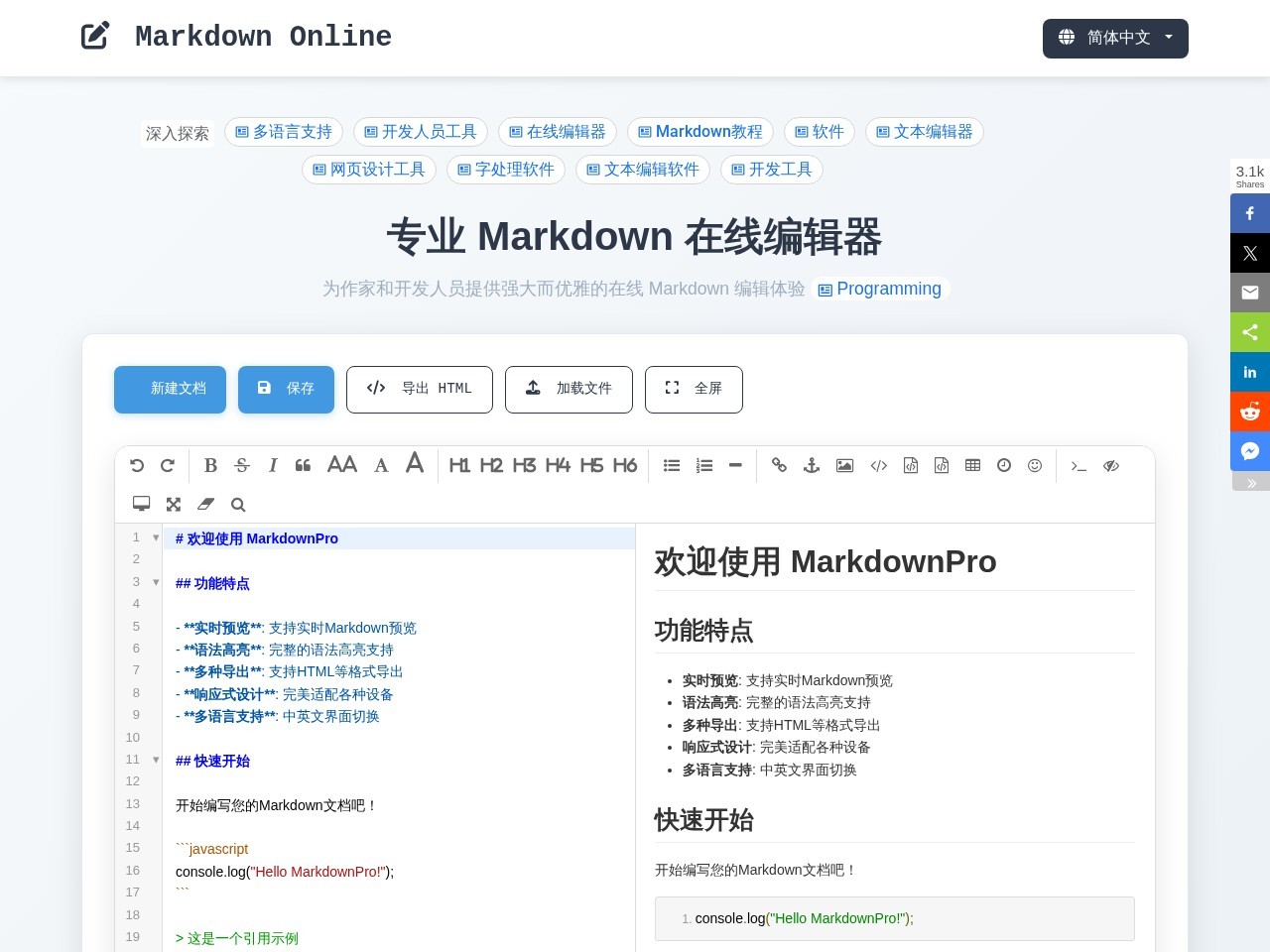Click the 加载文件 button

(569, 390)
